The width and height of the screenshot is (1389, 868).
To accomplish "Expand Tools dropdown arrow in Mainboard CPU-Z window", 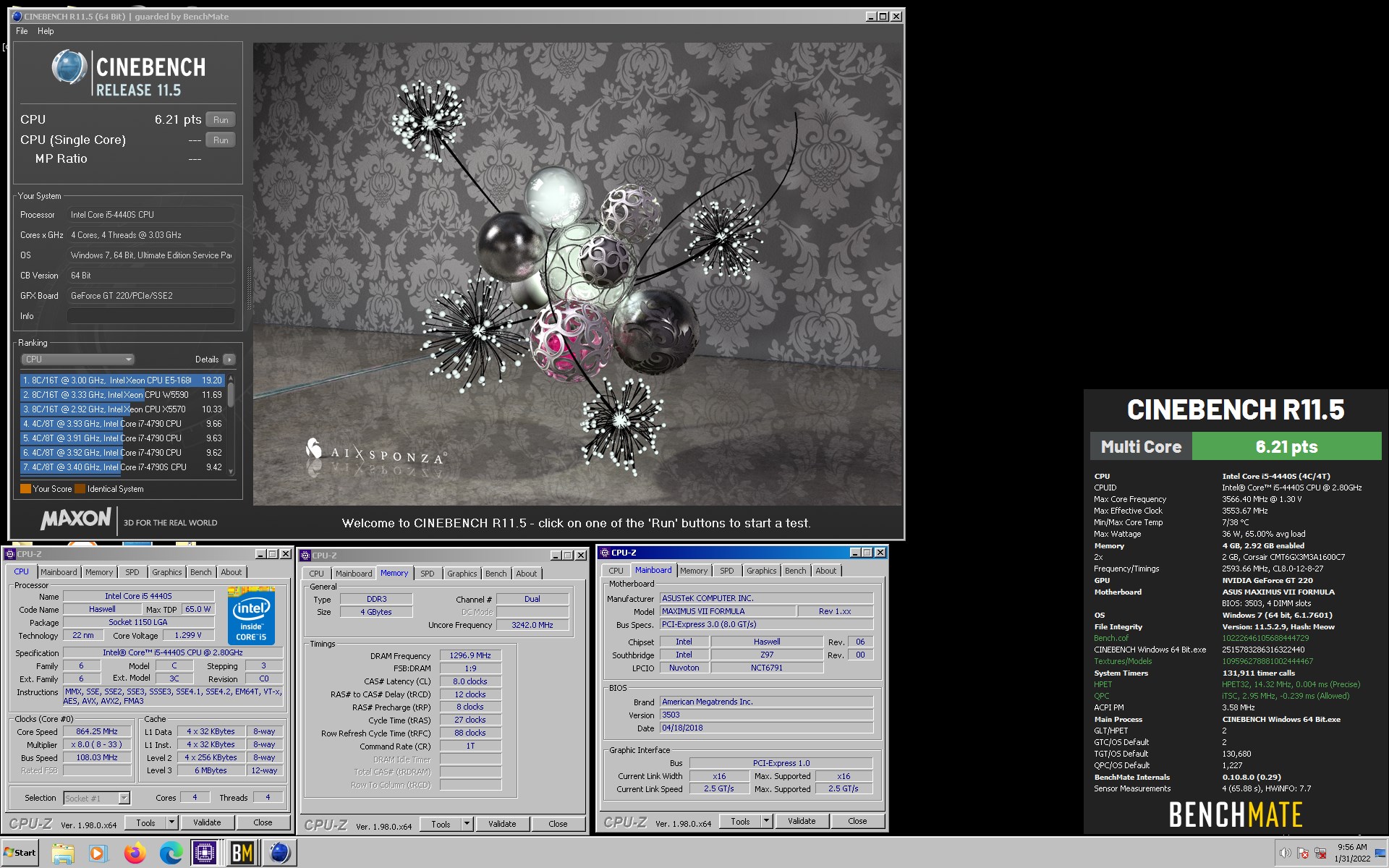I will click(x=766, y=821).
